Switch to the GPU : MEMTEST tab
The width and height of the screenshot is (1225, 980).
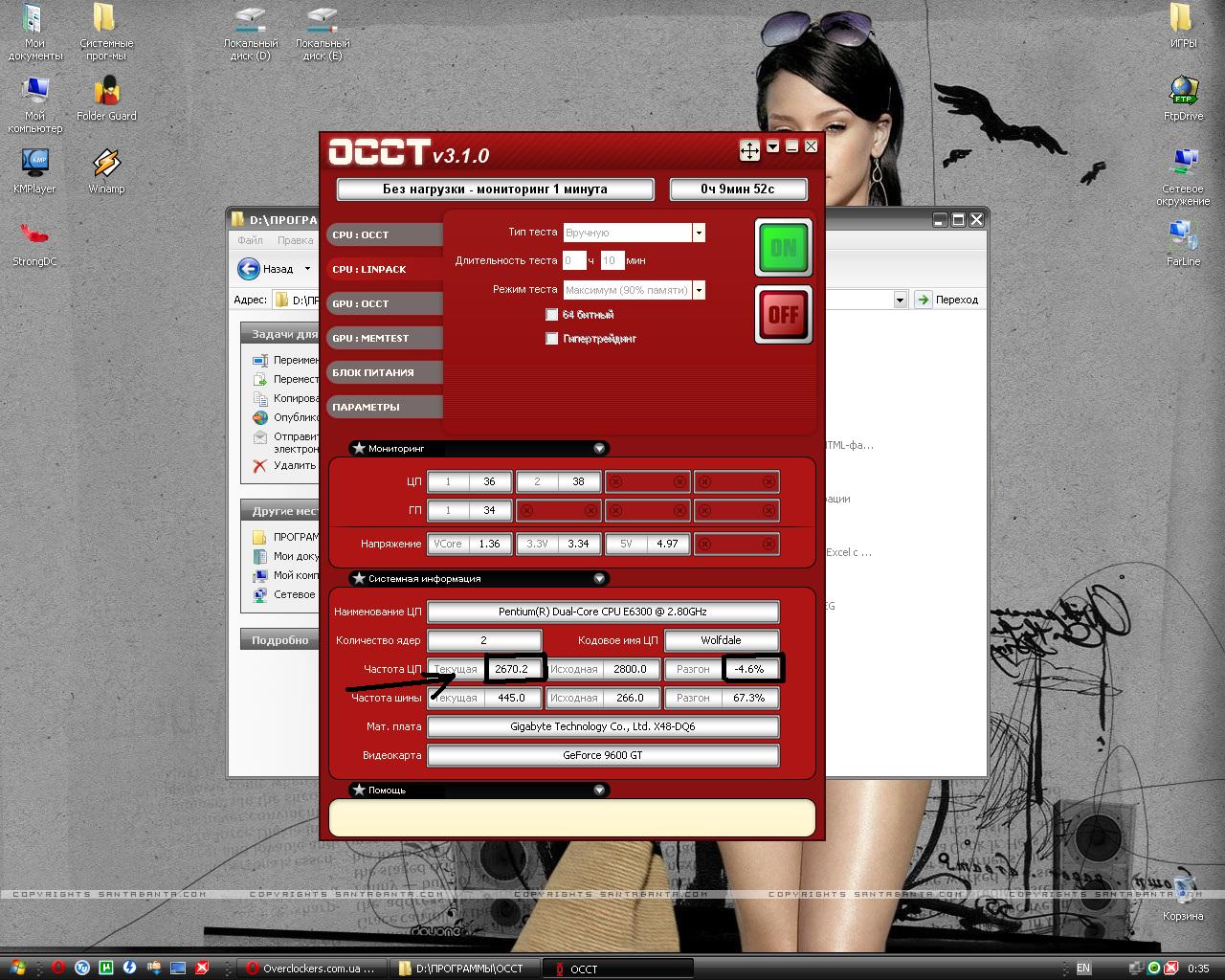point(385,338)
